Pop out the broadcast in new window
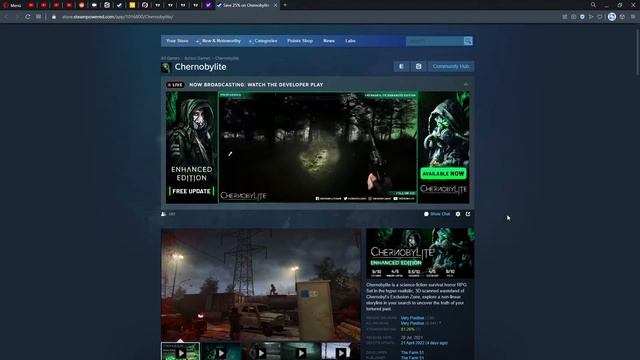This screenshot has width=640, height=360. (x=468, y=214)
